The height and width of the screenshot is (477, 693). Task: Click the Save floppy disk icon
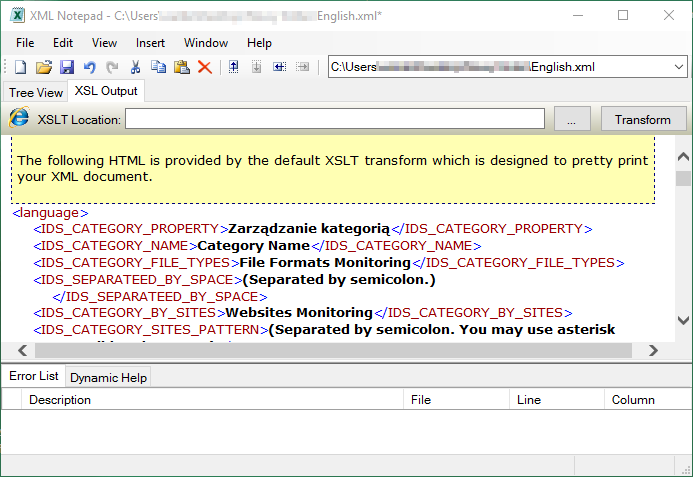[67, 67]
